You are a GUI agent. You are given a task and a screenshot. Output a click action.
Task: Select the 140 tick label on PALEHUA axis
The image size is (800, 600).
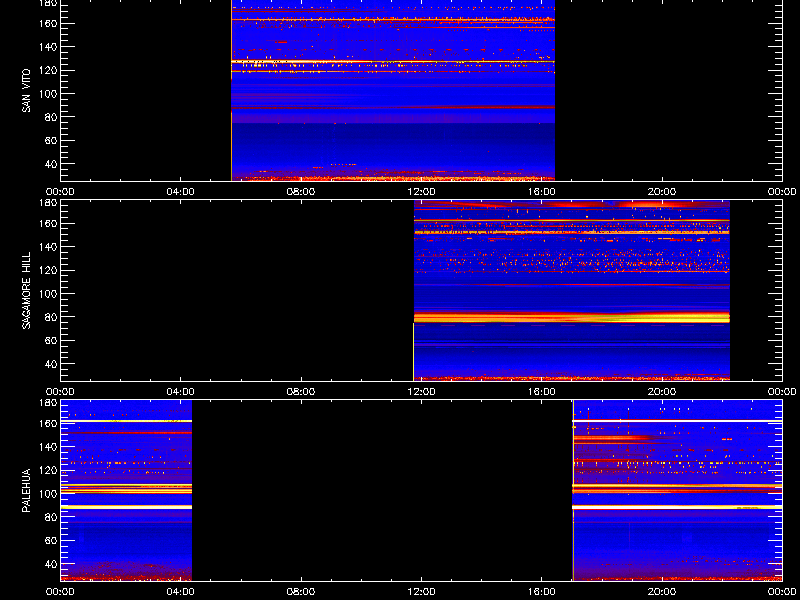click(x=47, y=447)
